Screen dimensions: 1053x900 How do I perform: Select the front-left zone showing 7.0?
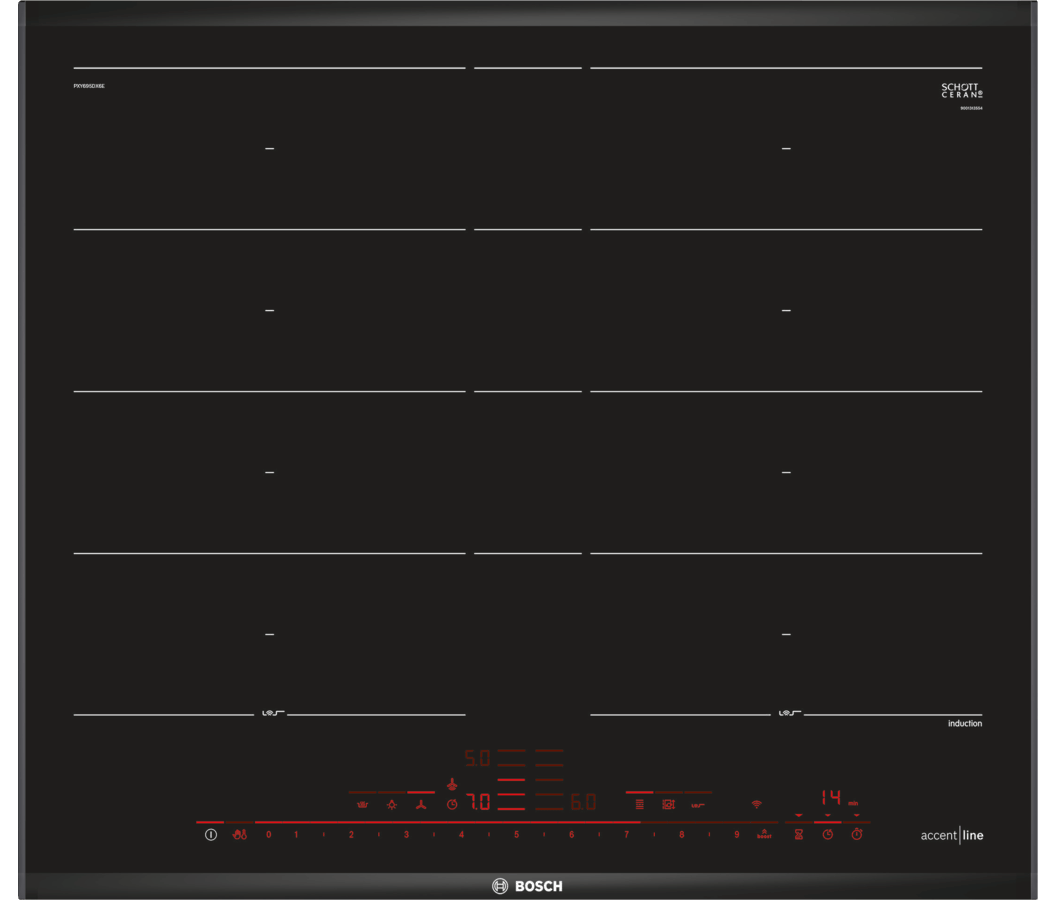478,802
